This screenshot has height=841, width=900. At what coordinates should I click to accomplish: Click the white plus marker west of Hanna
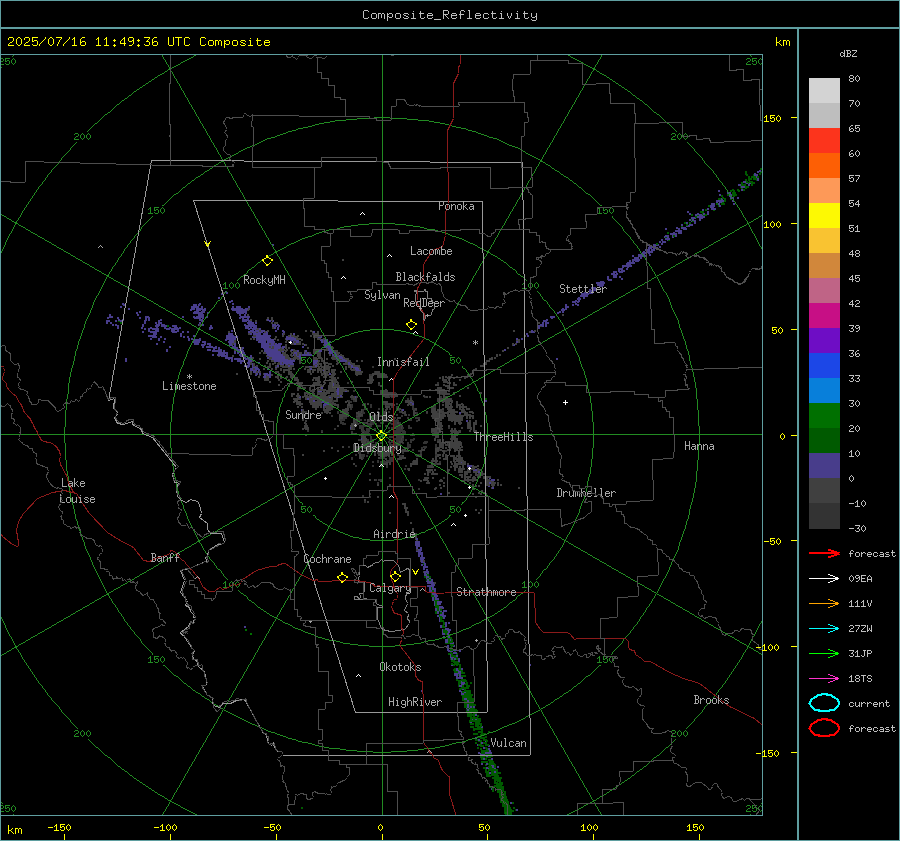coord(565,402)
